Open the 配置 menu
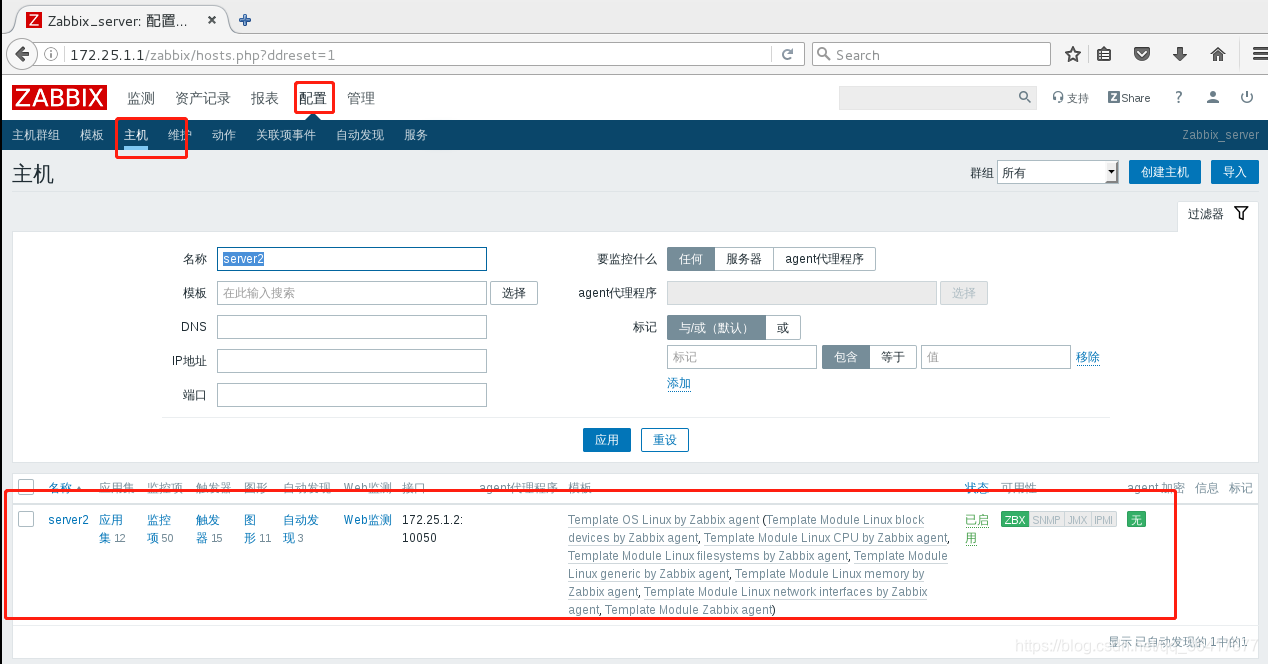 [x=313, y=98]
